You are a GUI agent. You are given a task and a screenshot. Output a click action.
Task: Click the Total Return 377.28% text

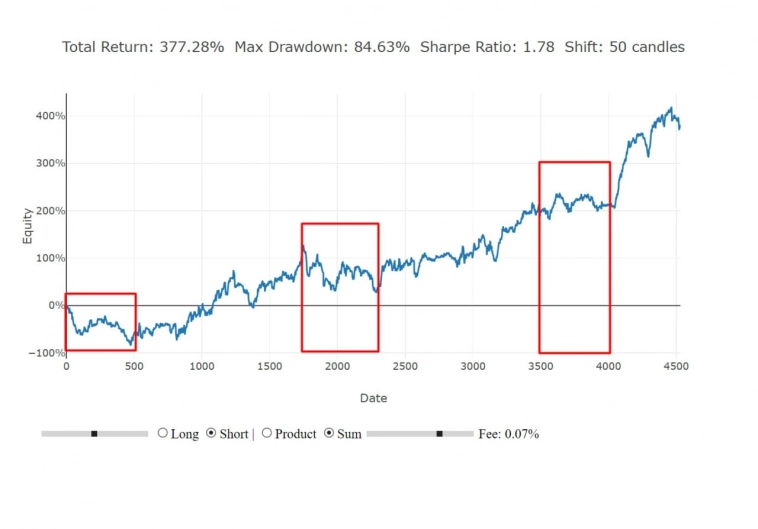coord(143,47)
